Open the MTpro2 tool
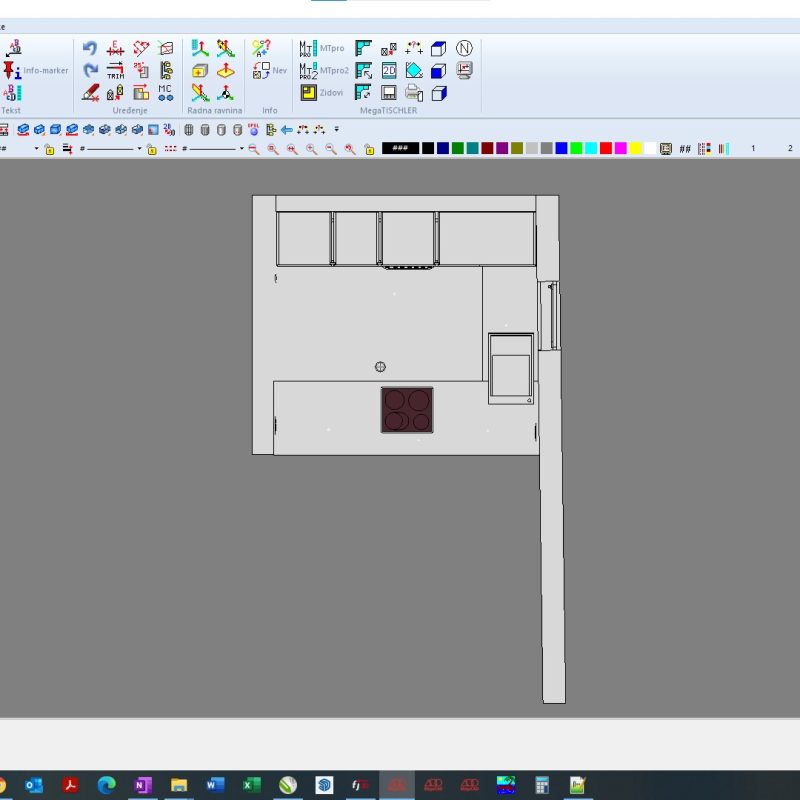The width and height of the screenshot is (800, 800). point(324,70)
